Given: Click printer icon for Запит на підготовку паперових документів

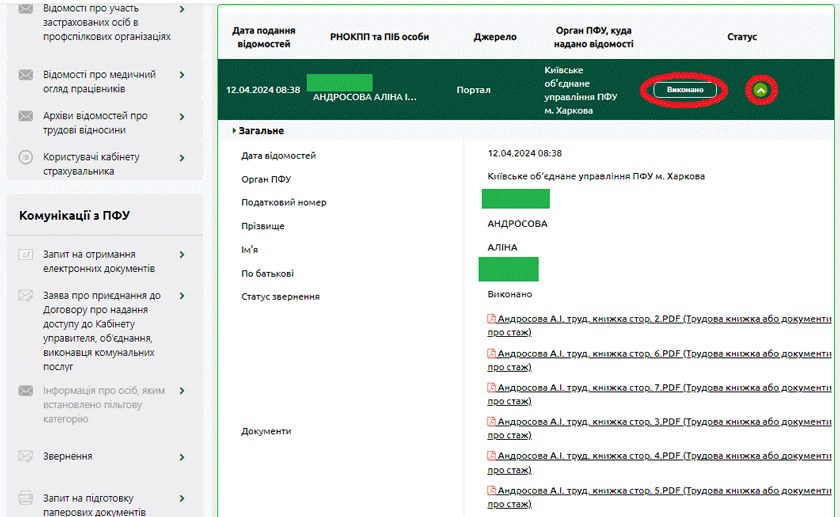Looking at the screenshot, I should click(x=25, y=498).
